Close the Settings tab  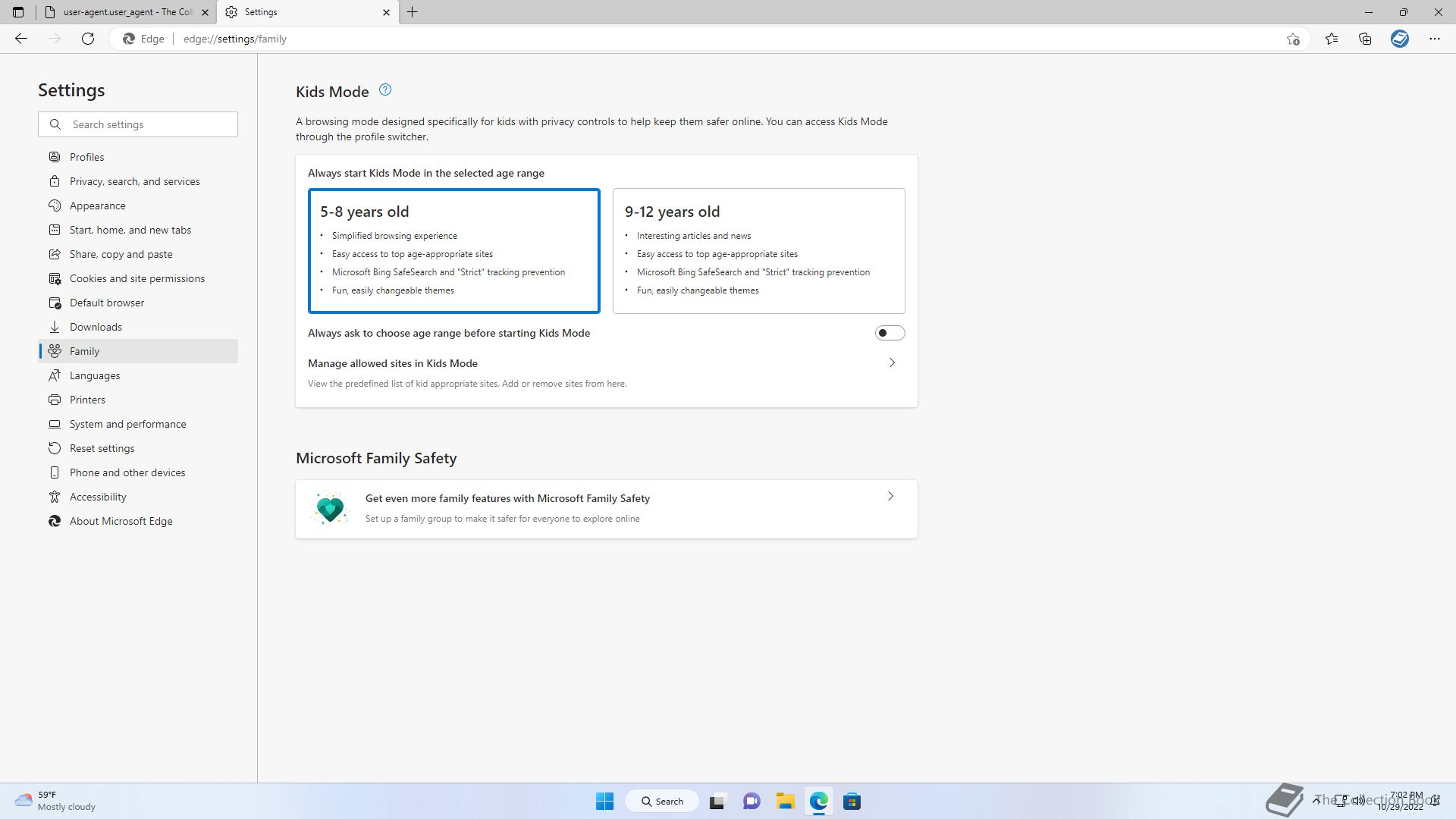pos(386,12)
